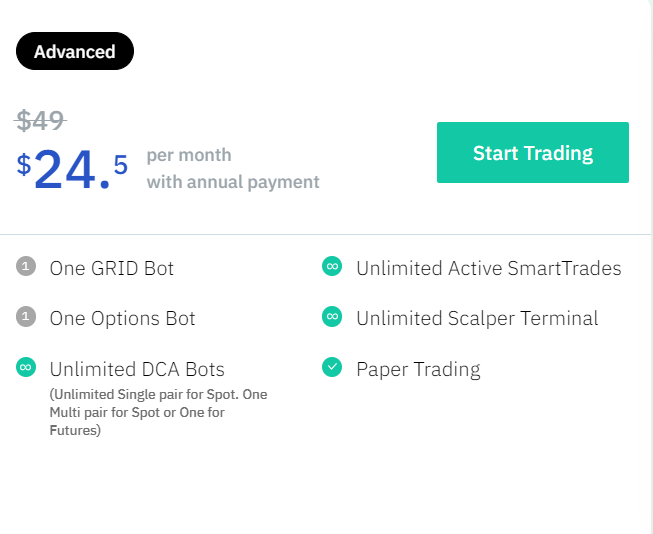653x534 pixels.
Task: Click the 'with annual payment' text
Action: tap(233, 182)
